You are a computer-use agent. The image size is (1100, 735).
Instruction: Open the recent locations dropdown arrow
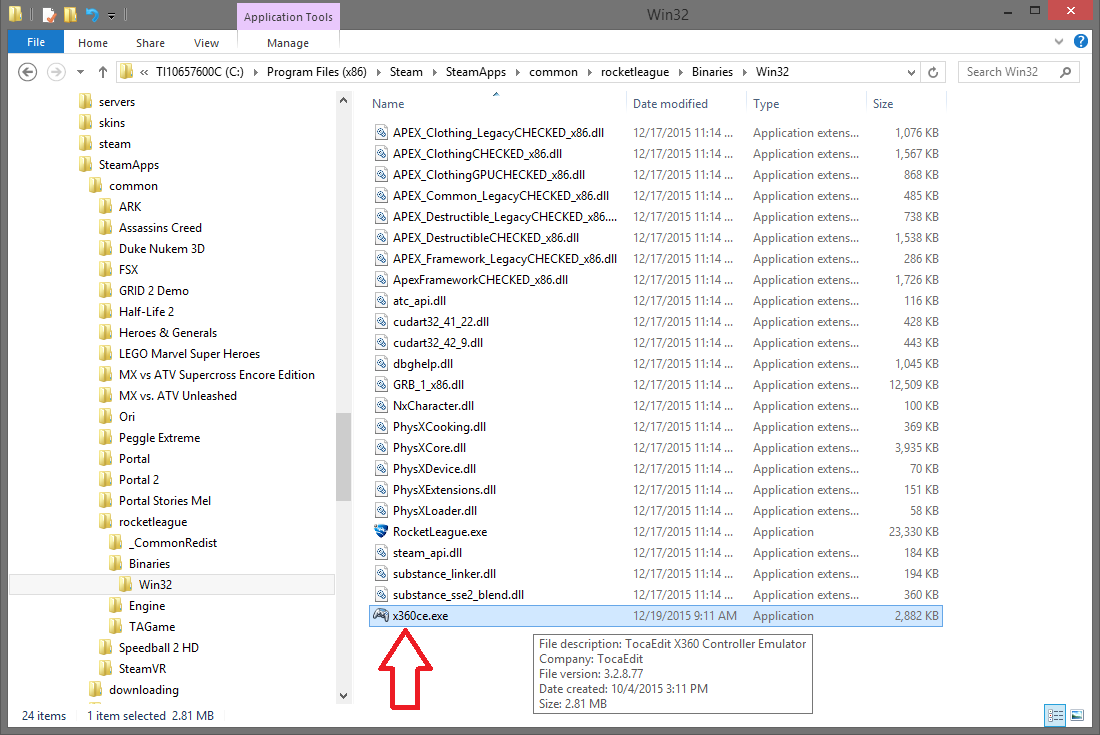80,72
